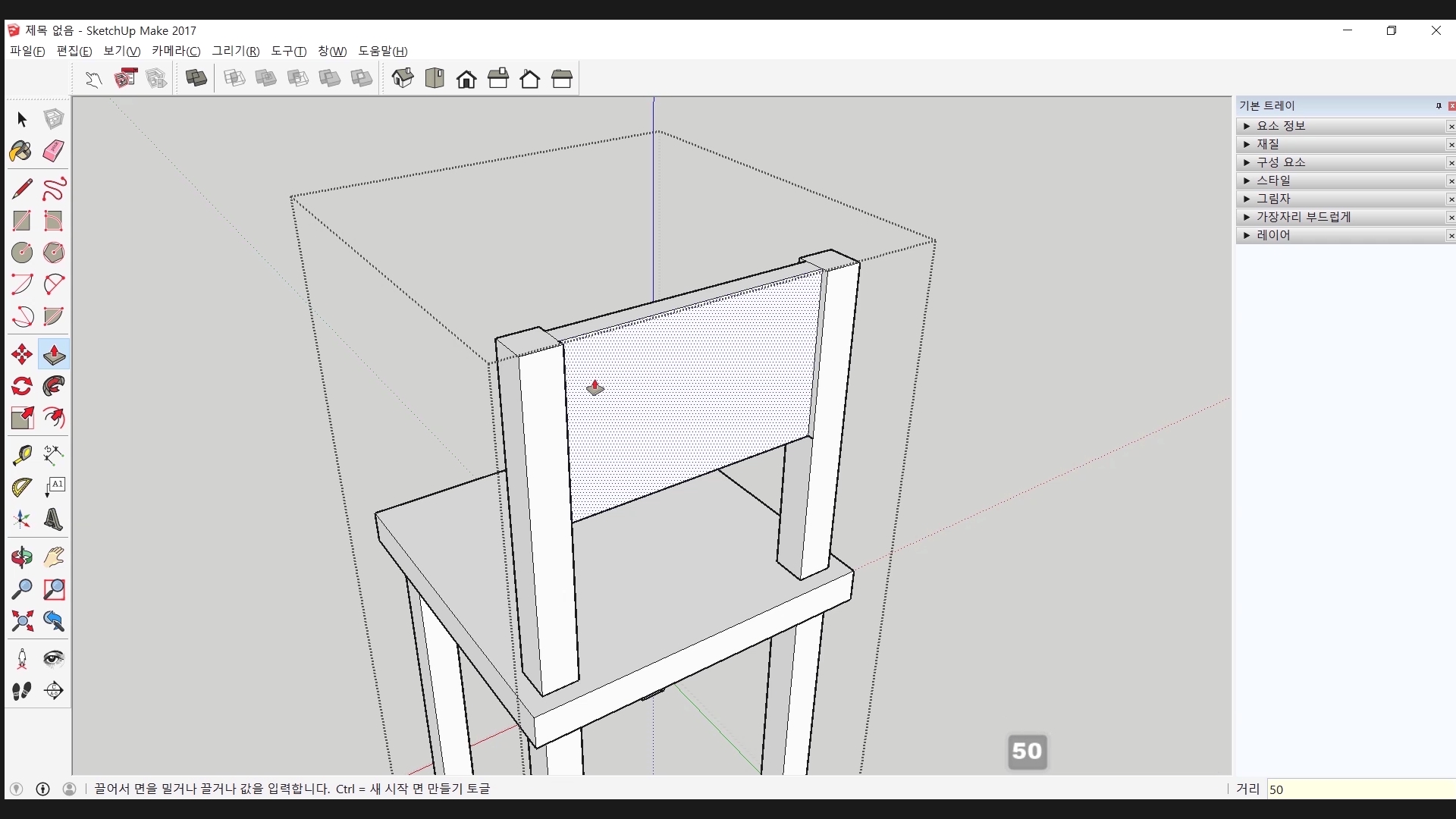Viewport: 1456px width, 819px height.
Task: Pick the Line pencil tool
Action: tap(22, 189)
